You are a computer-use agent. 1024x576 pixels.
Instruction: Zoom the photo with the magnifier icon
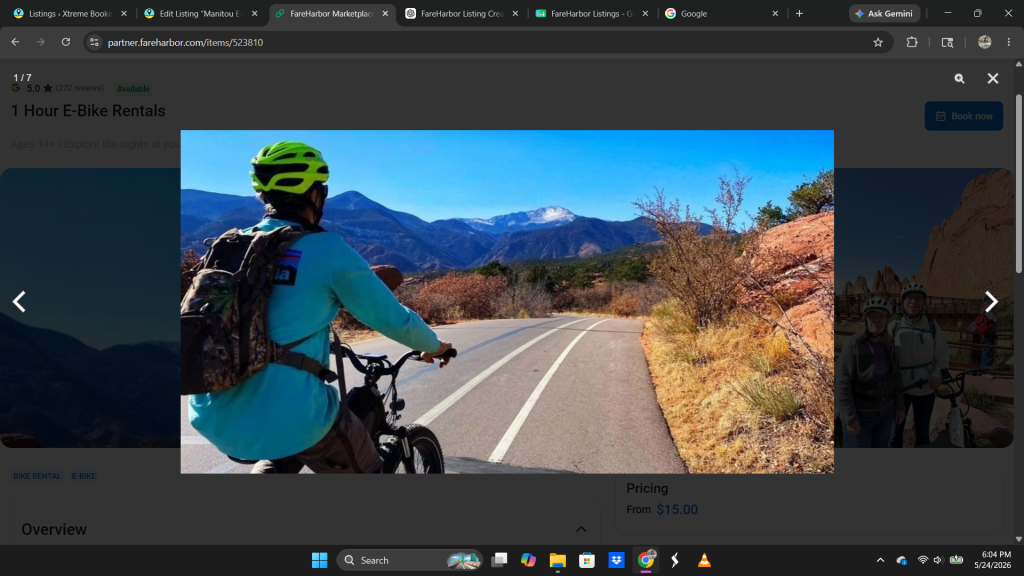[x=959, y=78]
